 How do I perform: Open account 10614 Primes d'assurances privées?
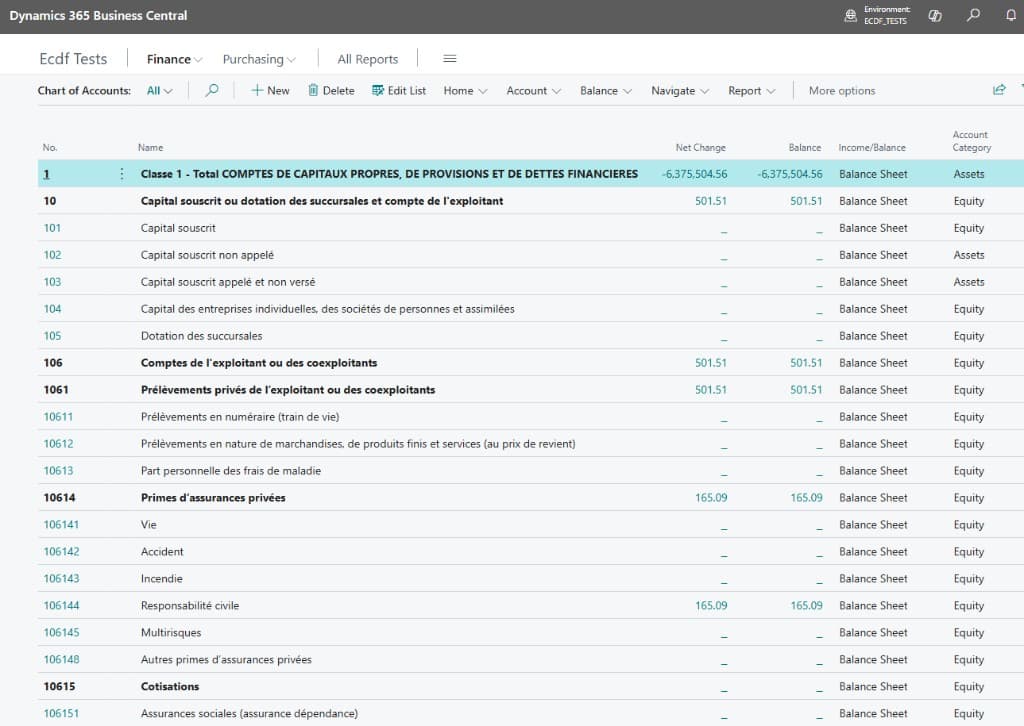click(57, 497)
